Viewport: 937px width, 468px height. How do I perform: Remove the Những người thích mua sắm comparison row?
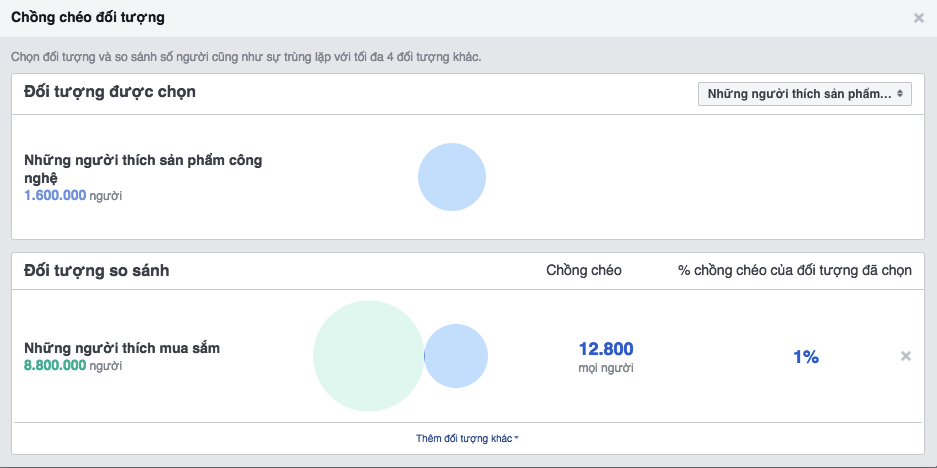click(x=906, y=356)
